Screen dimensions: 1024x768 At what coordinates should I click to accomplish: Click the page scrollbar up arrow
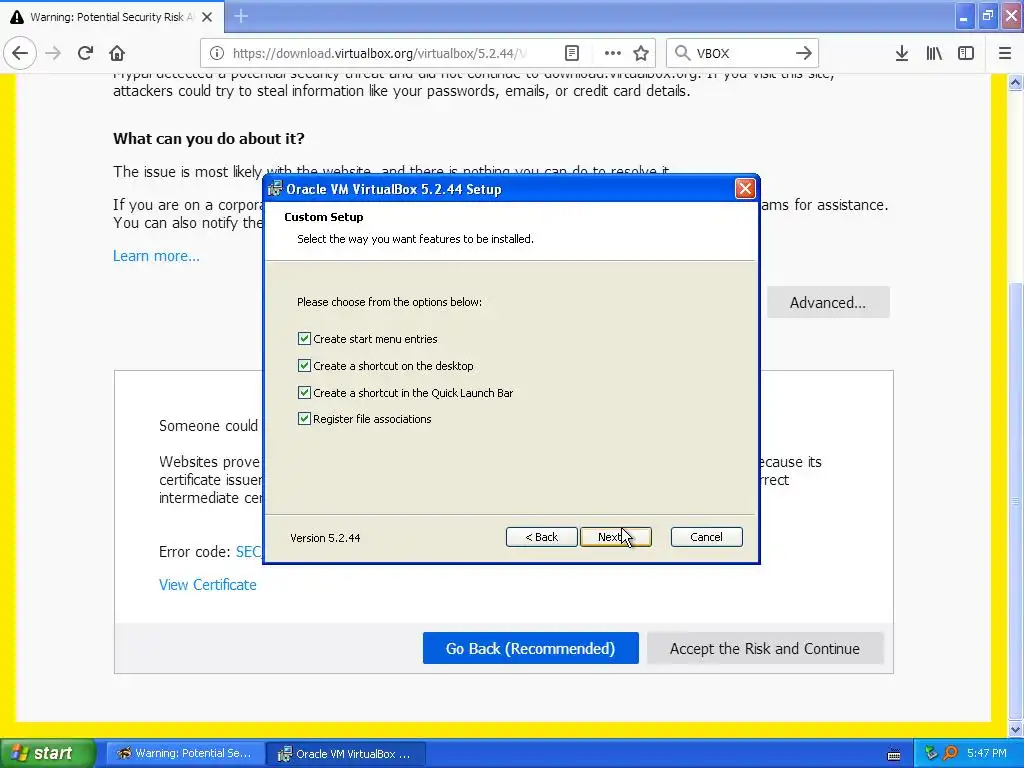click(1016, 82)
